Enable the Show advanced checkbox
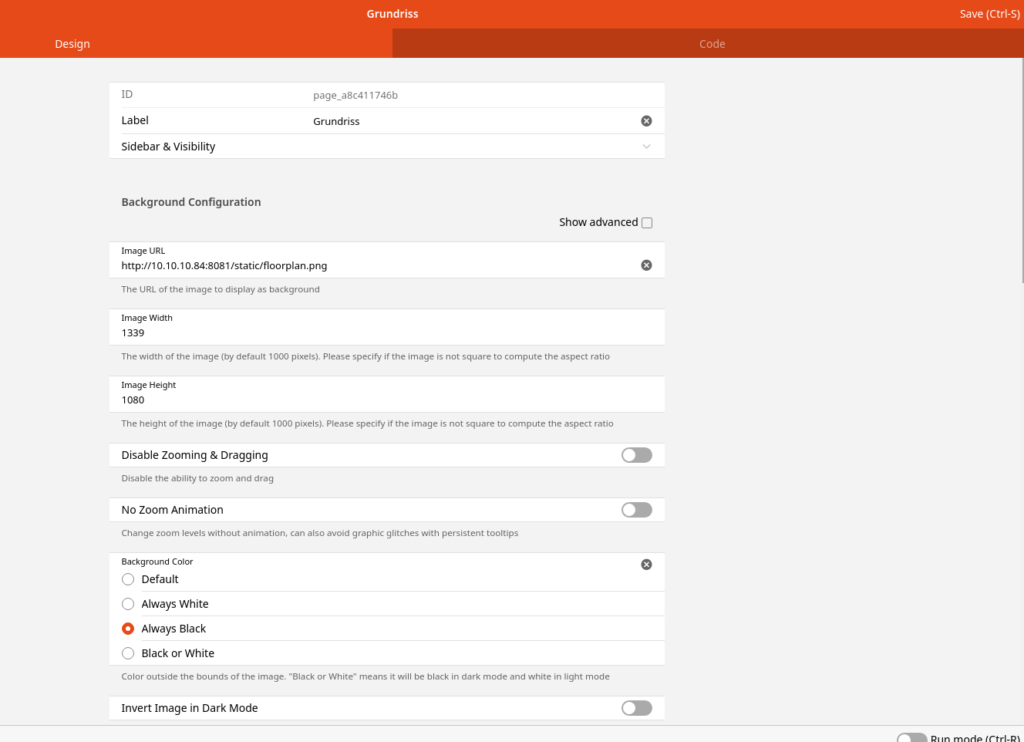1024x742 pixels. [647, 223]
